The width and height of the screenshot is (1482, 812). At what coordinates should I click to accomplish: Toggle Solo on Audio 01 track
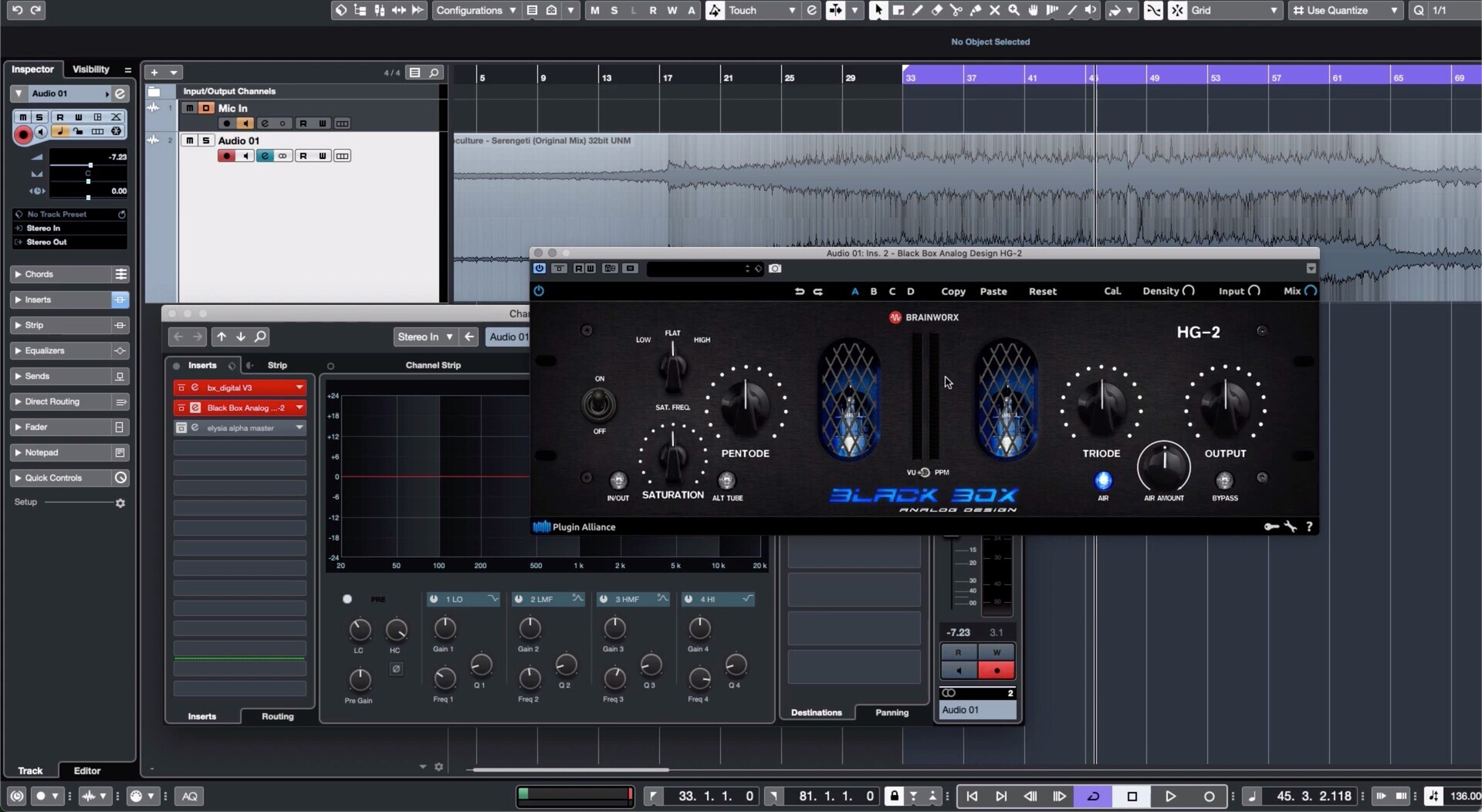[206, 140]
